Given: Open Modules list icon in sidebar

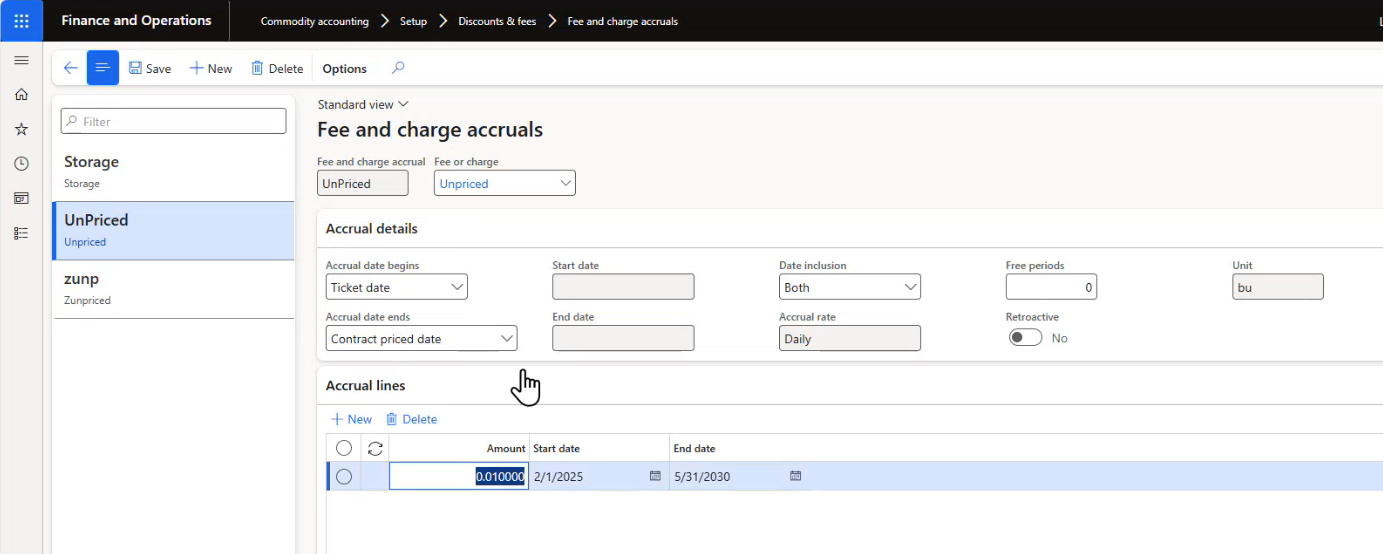Looking at the screenshot, I should [21, 233].
